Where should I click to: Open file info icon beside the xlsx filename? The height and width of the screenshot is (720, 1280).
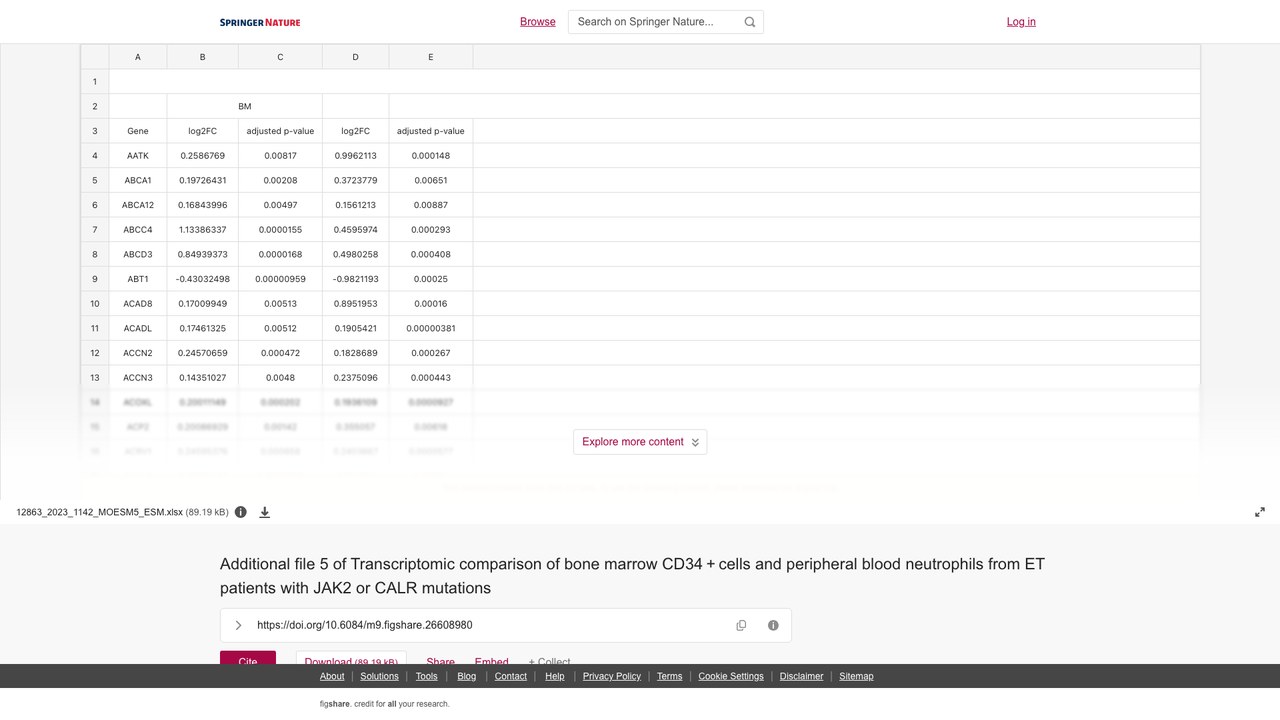pos(240,512)
